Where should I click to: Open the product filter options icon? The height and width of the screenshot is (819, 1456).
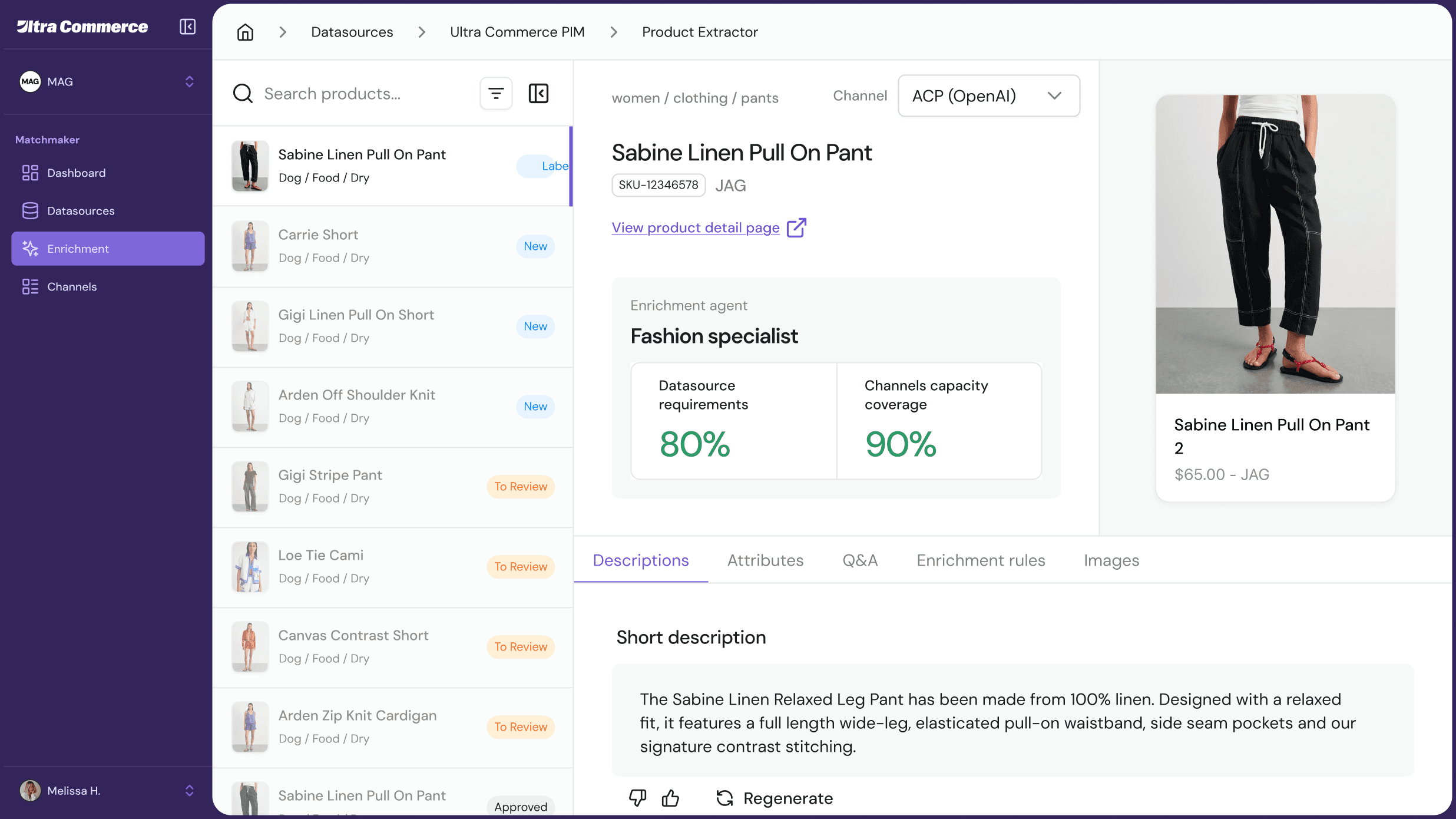pos(496,93)
